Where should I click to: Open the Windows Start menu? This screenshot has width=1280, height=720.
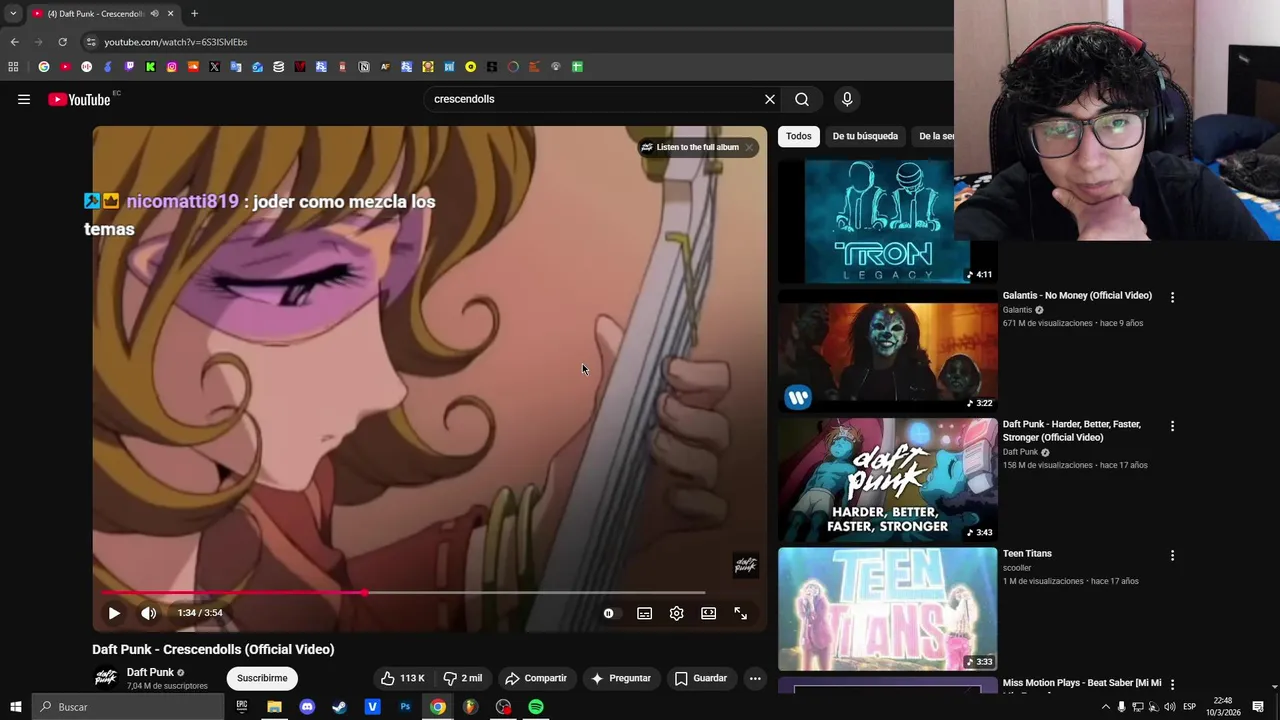click(x=15, y=707)
